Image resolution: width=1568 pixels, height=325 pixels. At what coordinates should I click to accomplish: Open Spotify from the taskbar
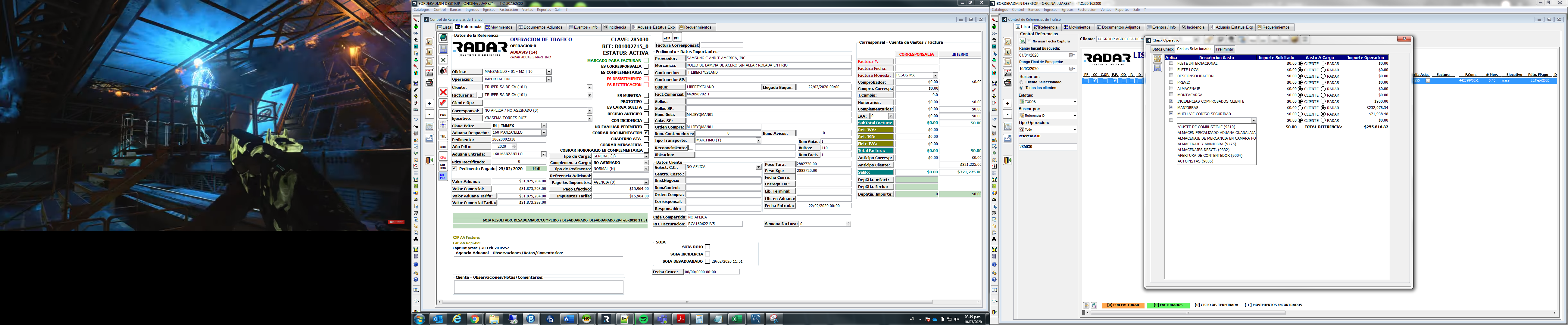(x=643, y=319)
